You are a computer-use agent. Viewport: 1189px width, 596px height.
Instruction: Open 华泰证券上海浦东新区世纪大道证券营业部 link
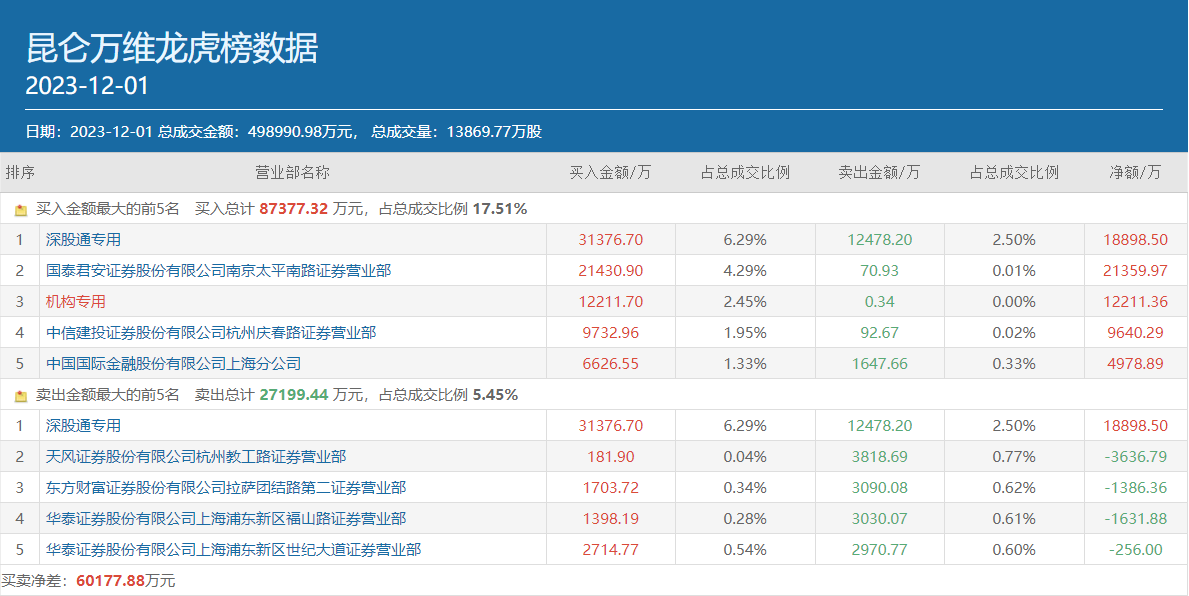234,550
